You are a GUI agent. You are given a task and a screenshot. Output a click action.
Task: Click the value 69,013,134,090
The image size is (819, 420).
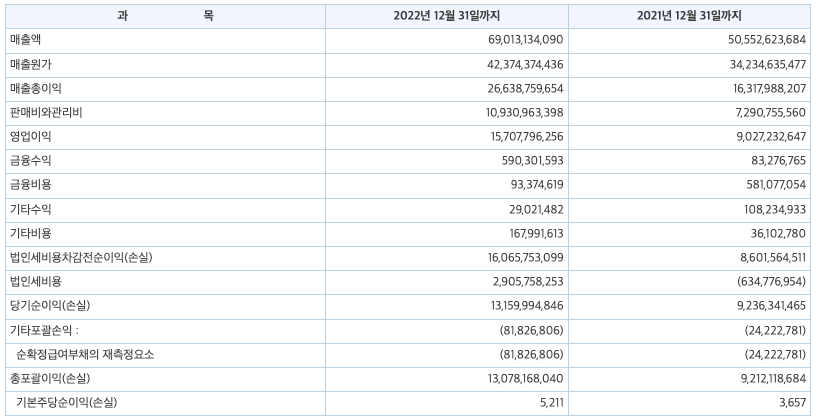[x=526, y=40]
